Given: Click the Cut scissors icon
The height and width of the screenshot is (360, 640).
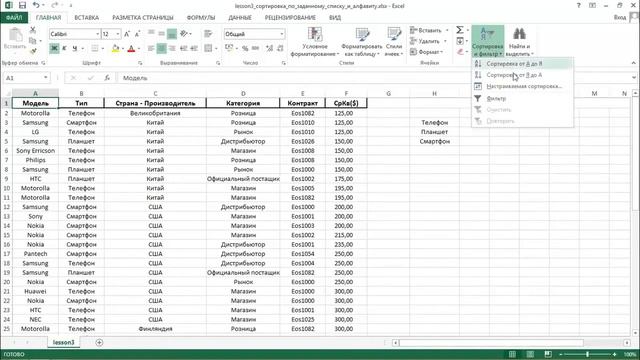Looking at the screenshot, I should (33, 30).
